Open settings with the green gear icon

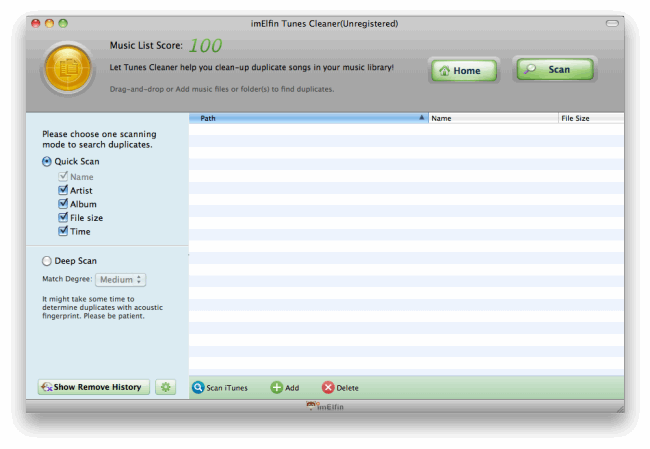165,387
